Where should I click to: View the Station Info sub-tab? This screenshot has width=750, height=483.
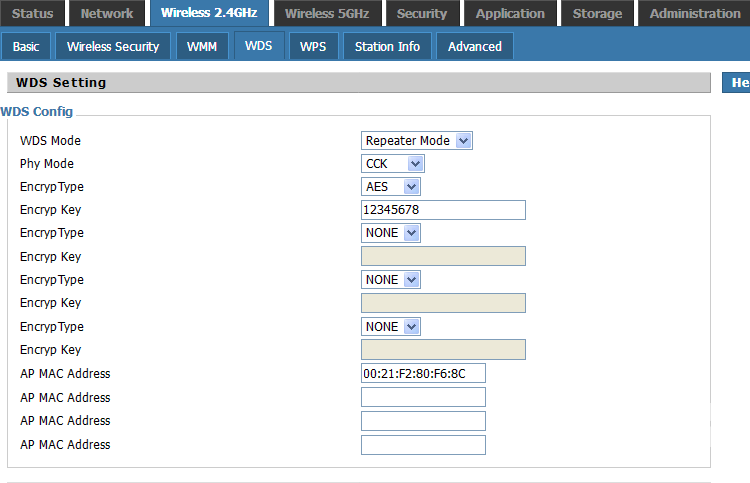click(x=387, y=47)
